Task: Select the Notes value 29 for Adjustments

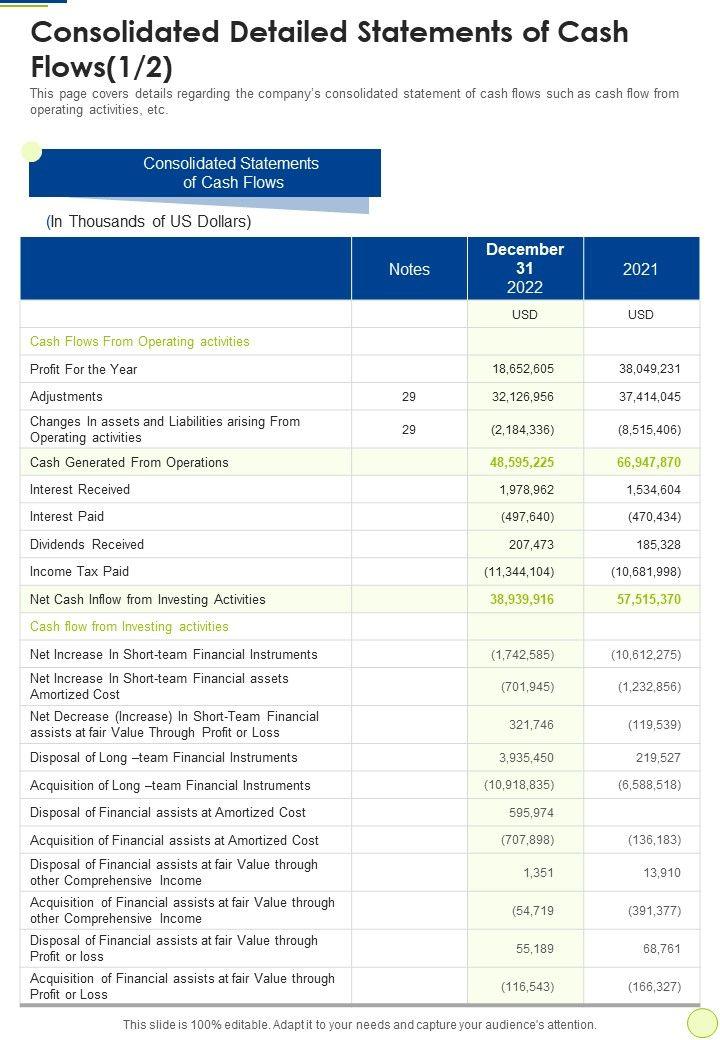Action: coord(409,397)
